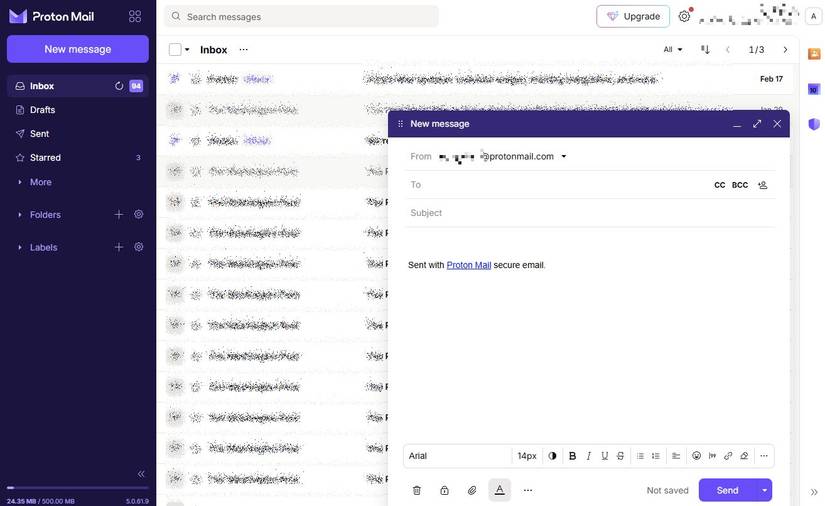825x506 pixels.
Task: Open the From address dropdown
Action: tap(564, 156)
